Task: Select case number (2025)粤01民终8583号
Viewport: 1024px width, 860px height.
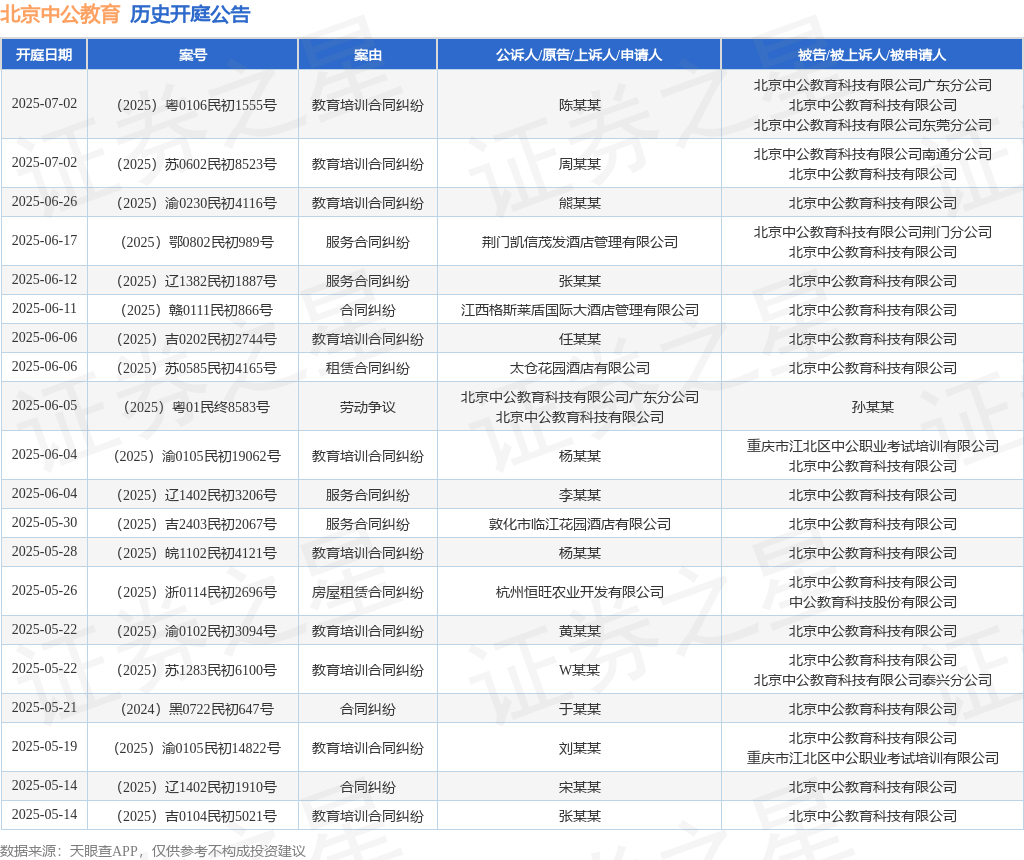Action: point(197,407)
